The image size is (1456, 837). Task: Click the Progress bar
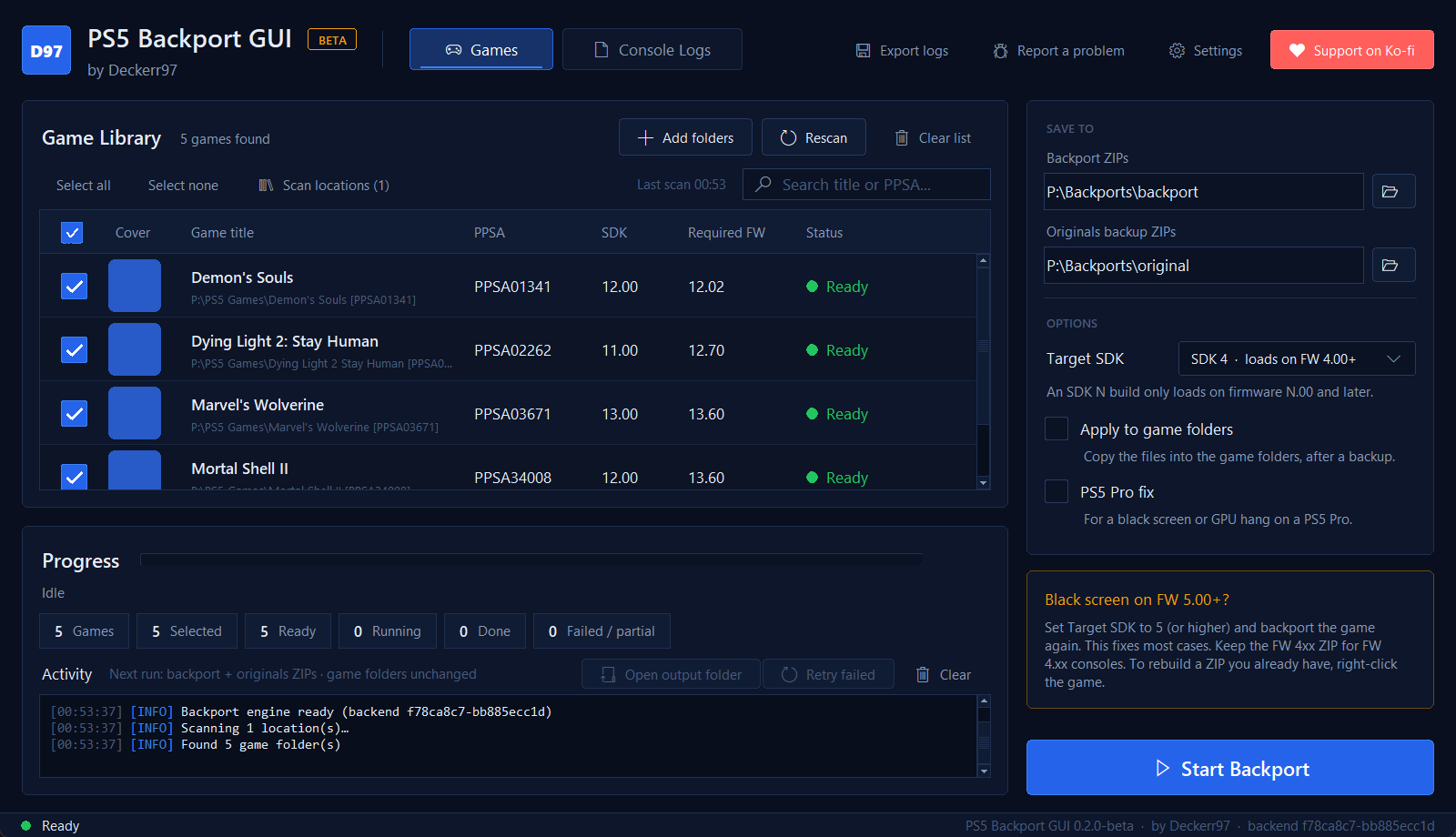(531, 560)
